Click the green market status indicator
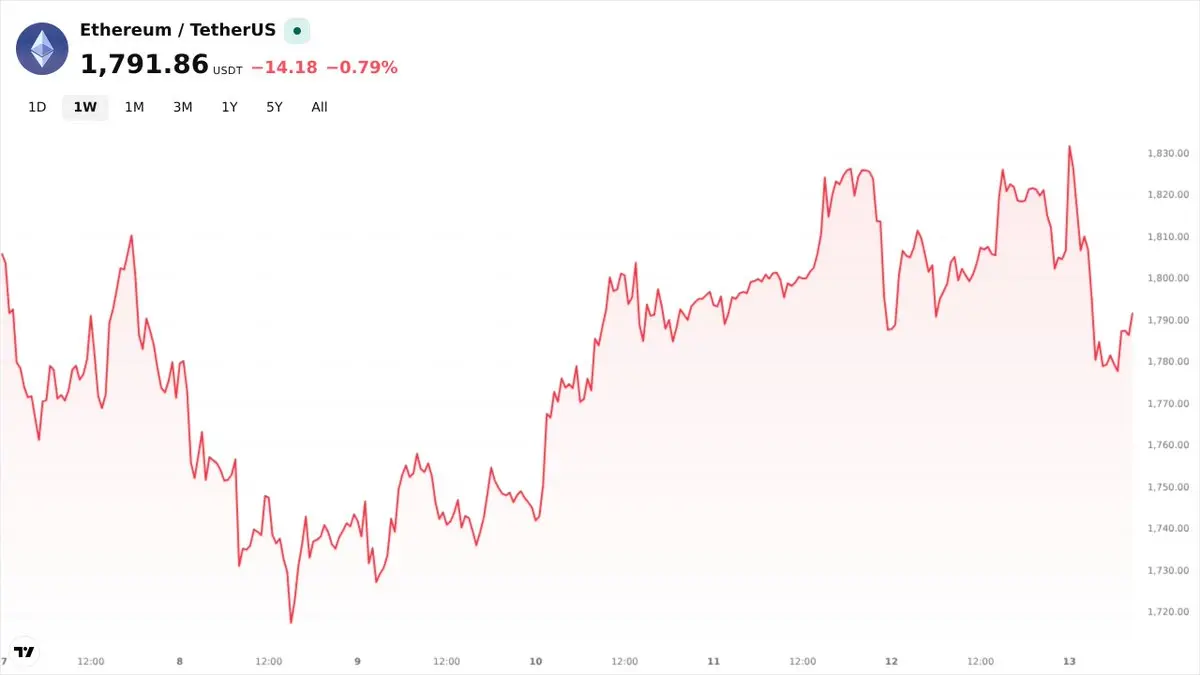The height and width of the screenshot is (675, 1200). click(297, 31)
